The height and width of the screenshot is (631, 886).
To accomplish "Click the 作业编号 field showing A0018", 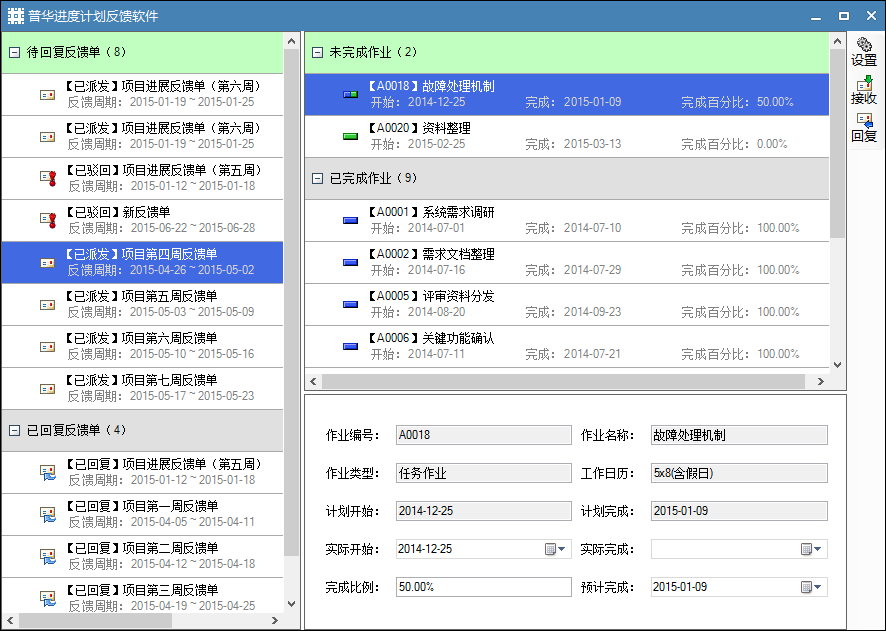I will [x=484, y=435].
